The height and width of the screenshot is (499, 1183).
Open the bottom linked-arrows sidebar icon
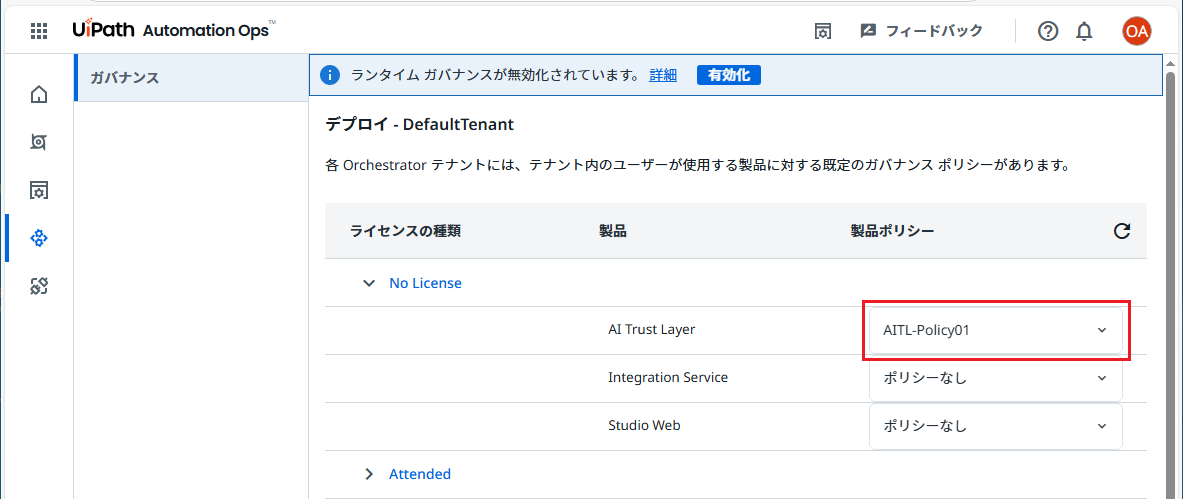tap(39, 286)
